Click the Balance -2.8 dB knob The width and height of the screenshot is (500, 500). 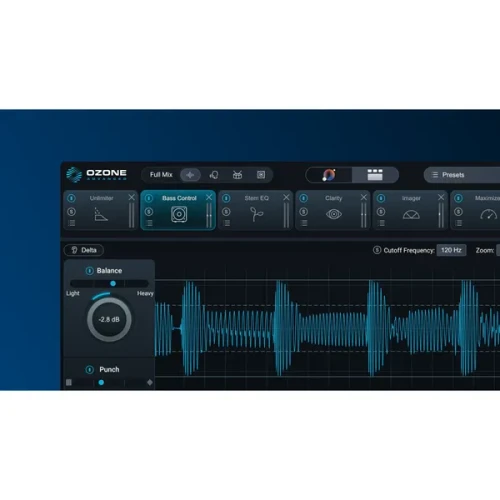click(x=109, y=319)
